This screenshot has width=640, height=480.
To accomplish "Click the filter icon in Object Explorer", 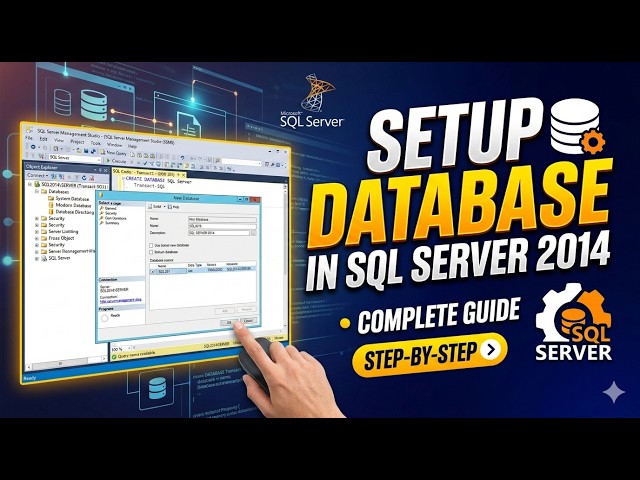I will point(76,177).
